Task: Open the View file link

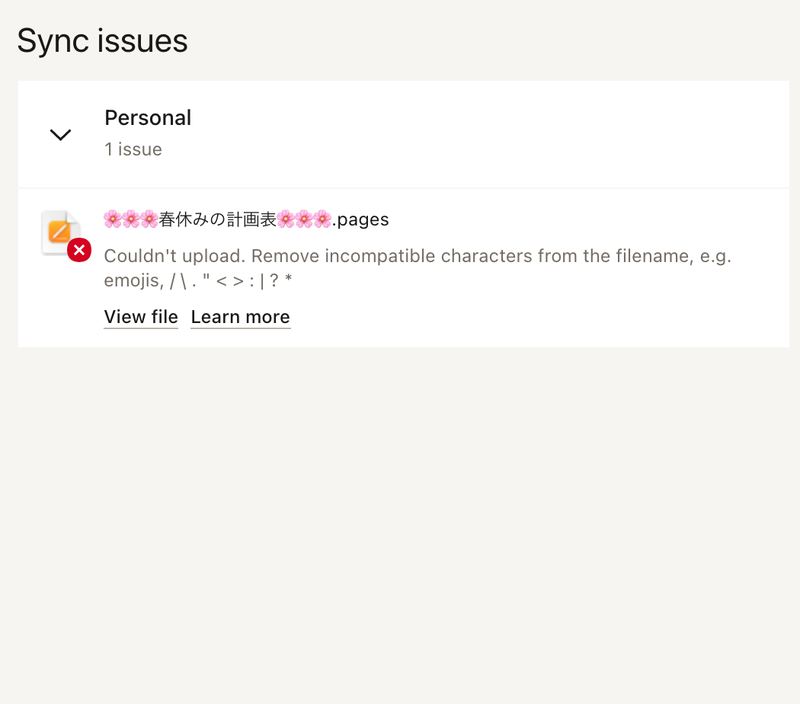Action: 141,317
